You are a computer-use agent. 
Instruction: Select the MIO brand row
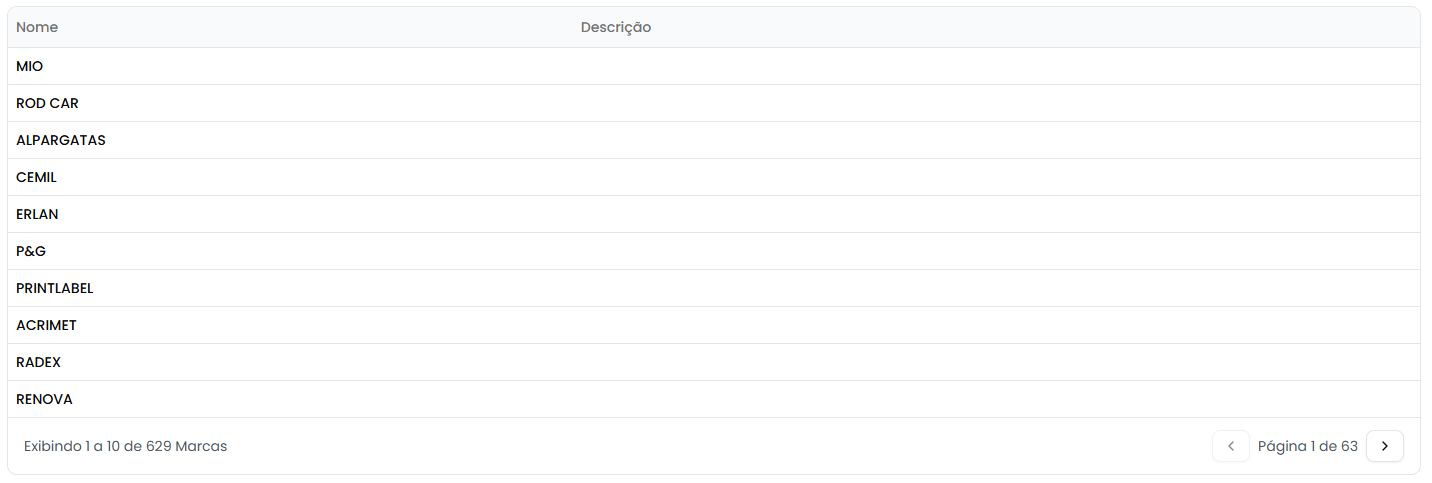click(30, 66)
